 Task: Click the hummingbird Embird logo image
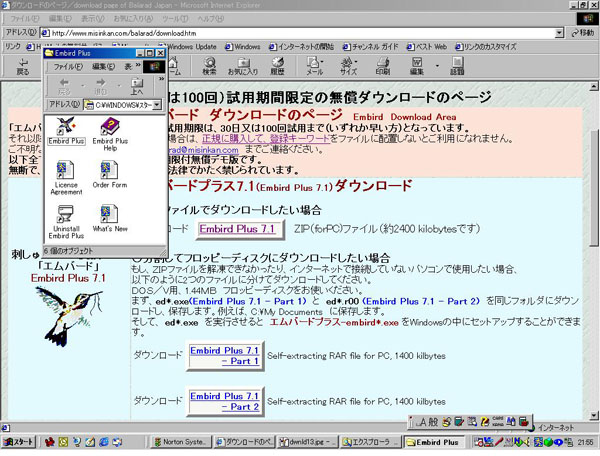(x=68, y=316)
